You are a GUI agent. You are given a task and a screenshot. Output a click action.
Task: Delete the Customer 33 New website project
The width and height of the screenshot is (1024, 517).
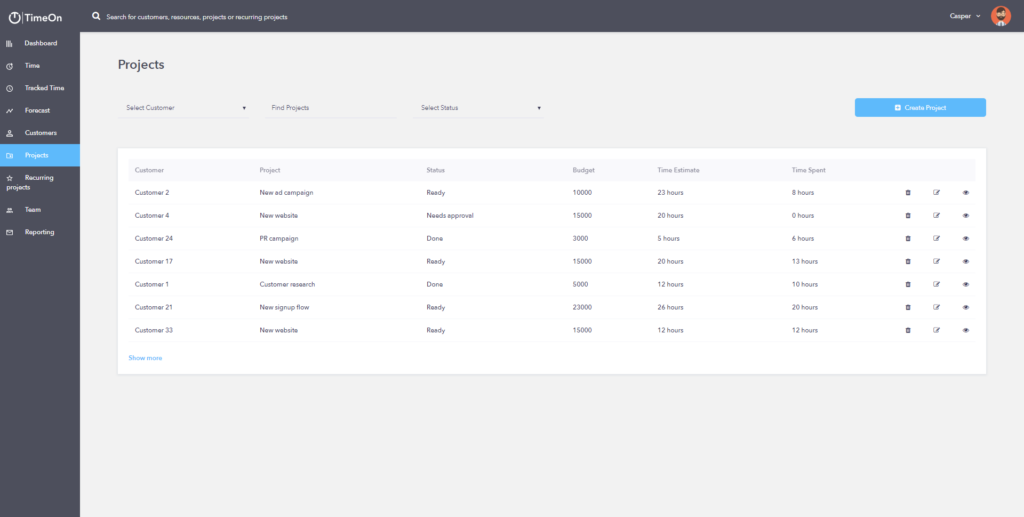[x=908, y=330]
